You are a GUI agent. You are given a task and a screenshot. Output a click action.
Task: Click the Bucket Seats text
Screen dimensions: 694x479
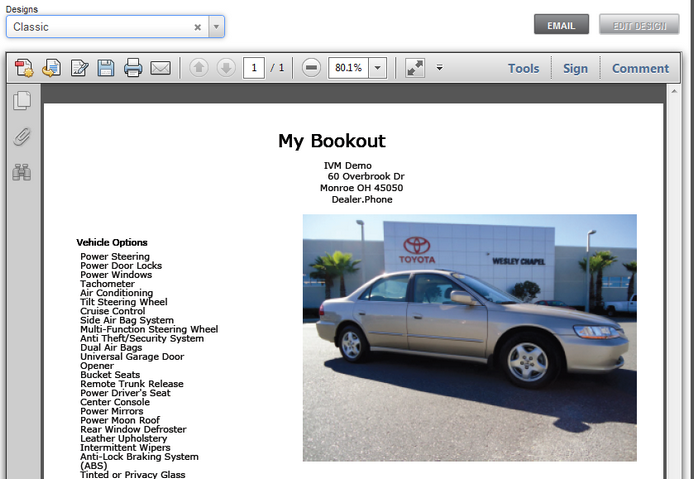click(x=110, y=375)
